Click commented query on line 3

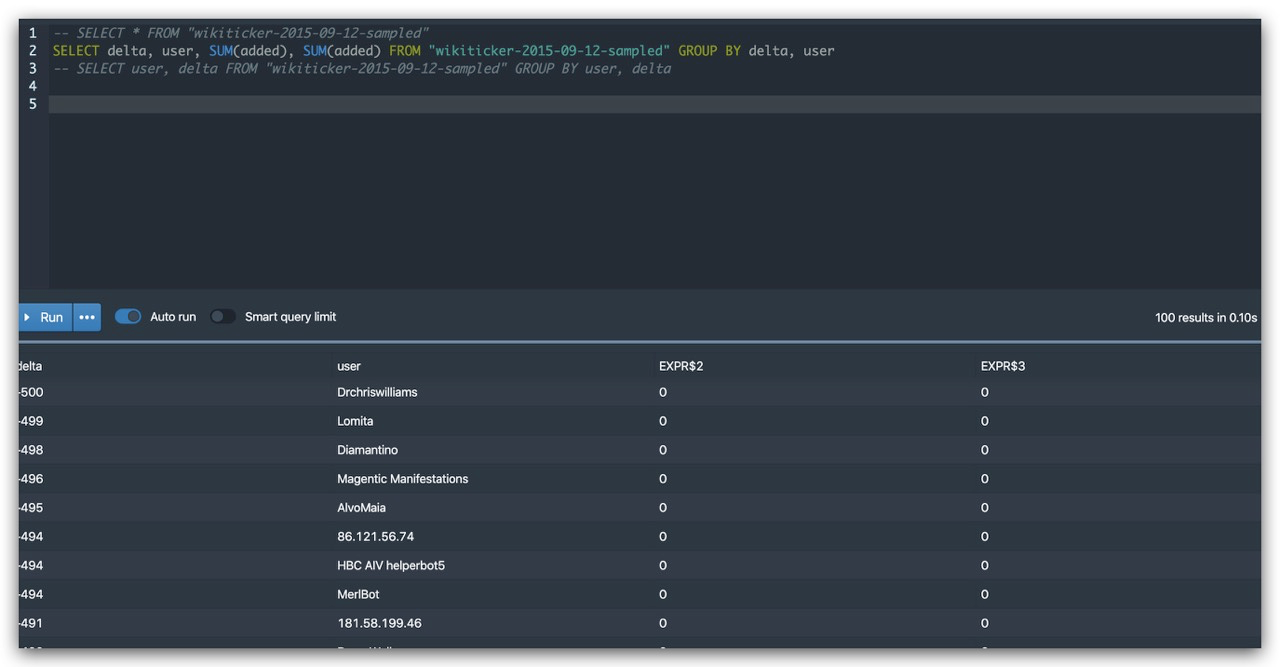(x=362, y=68)
